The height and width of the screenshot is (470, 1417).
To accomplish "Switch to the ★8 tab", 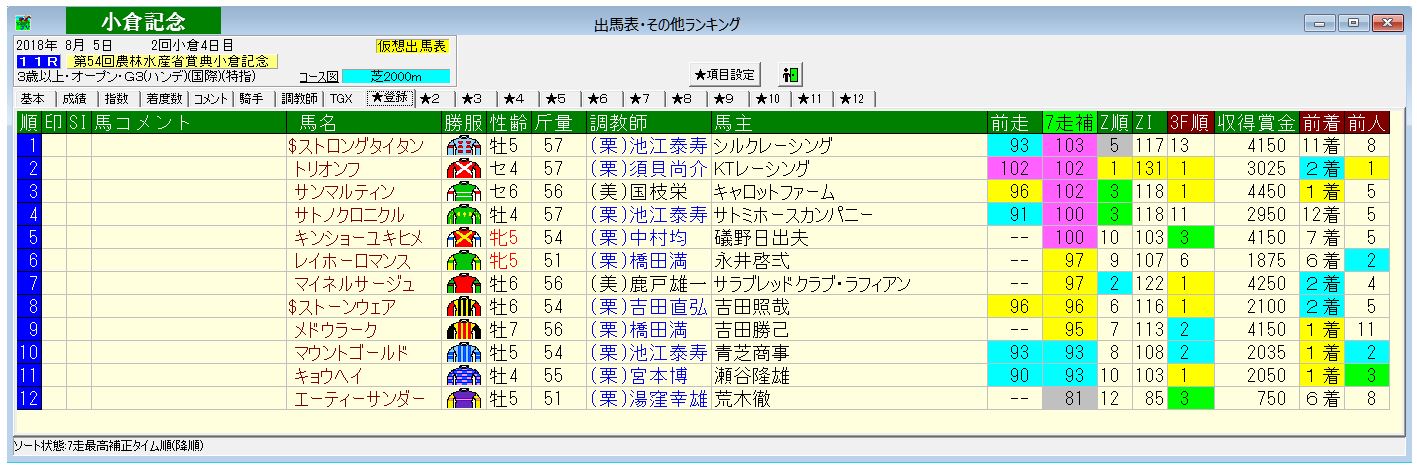I will click(680, 98).
